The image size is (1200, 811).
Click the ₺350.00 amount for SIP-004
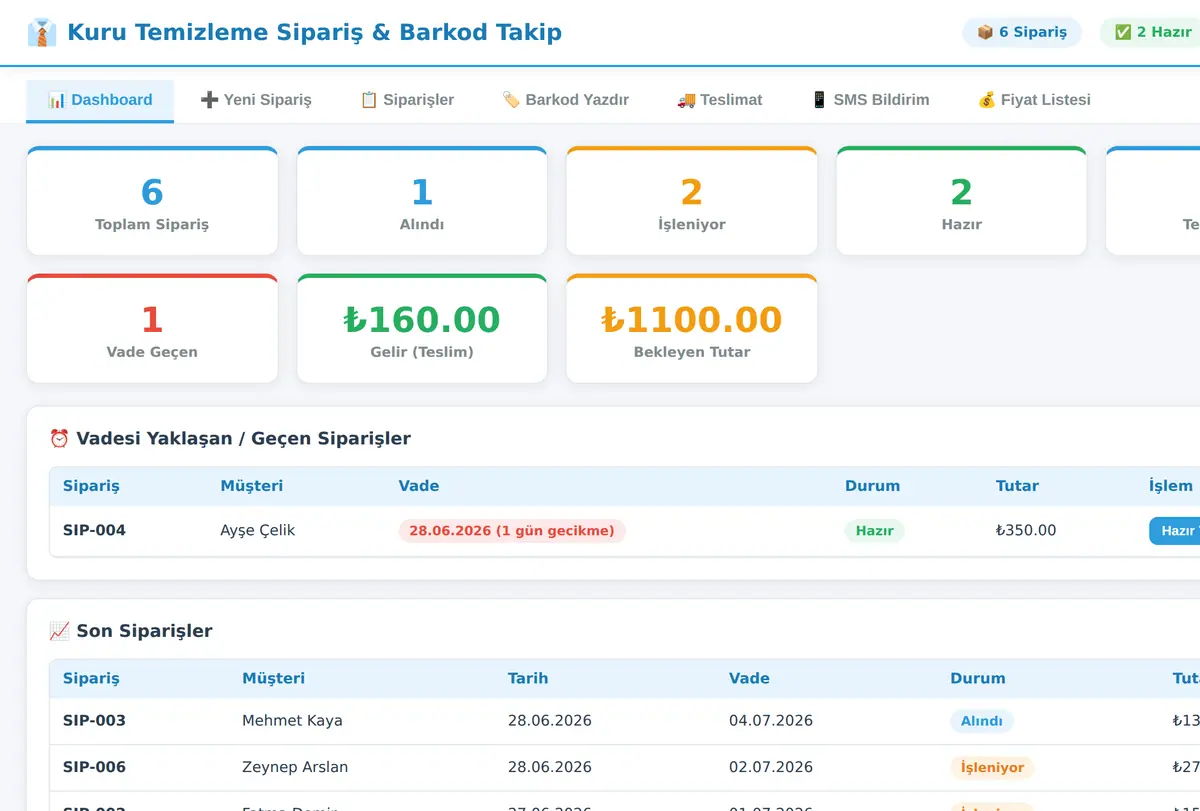pos(1026,530)
